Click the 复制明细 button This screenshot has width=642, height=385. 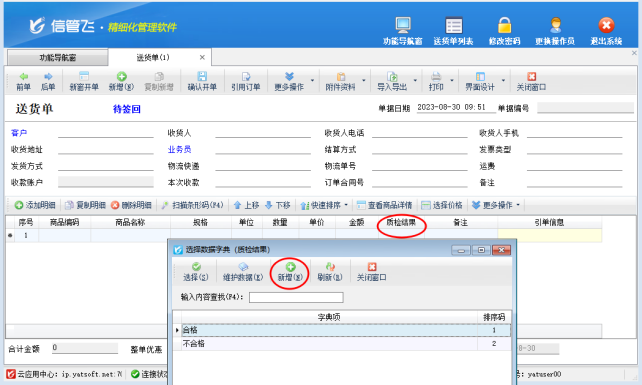pos(86,205)
